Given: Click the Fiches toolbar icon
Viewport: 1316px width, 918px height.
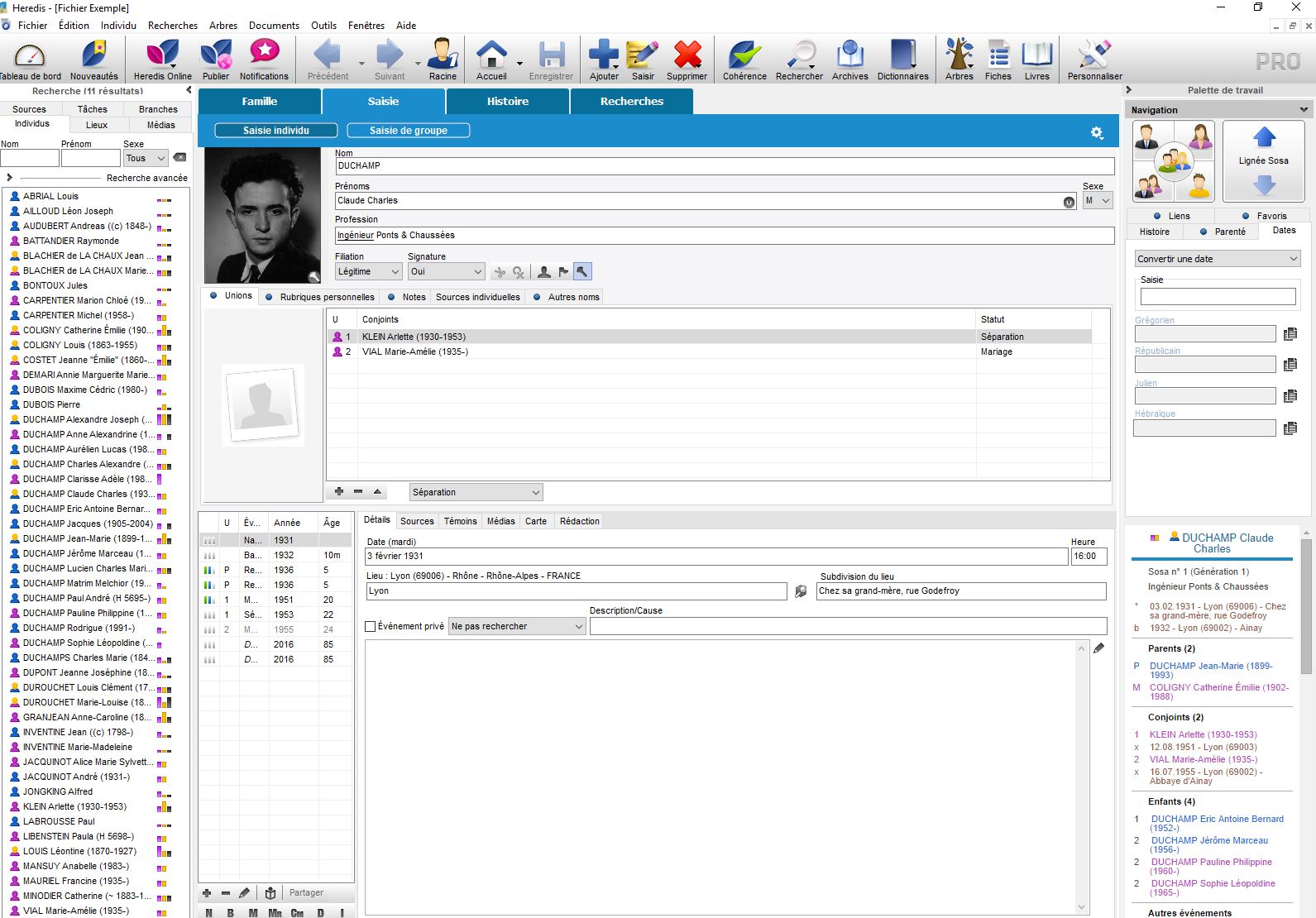Looking at the screenshot, I should point(998,60).
